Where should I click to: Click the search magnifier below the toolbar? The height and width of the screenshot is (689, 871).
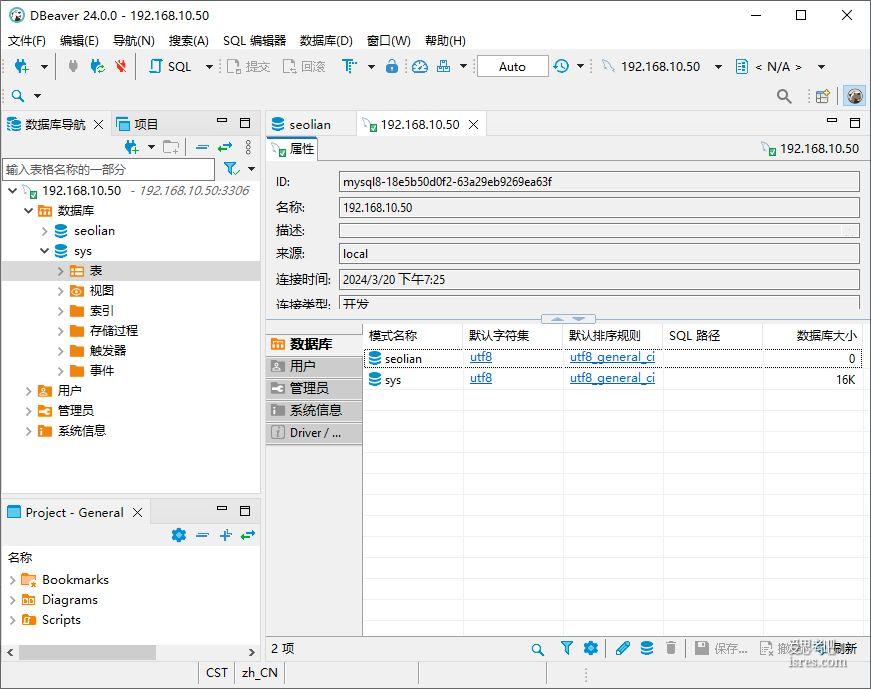tap(18, 96)
